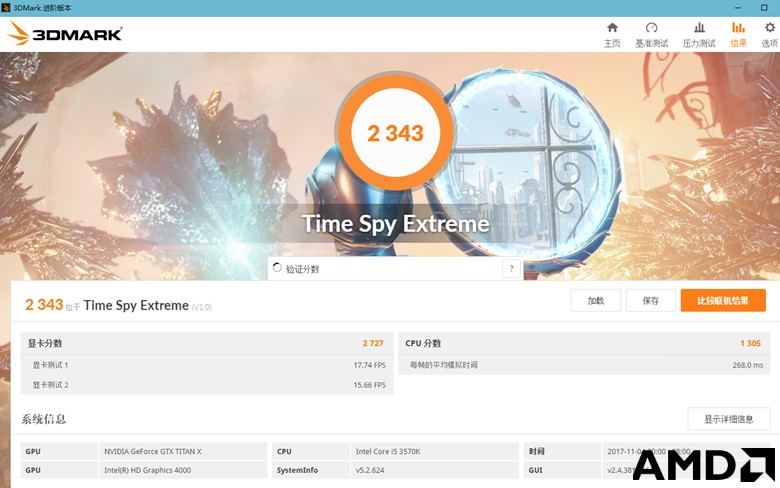The width and height of the screenshot is (780, 488).
Task: Click the 保存 save button
Action: [x=651, y=300]
